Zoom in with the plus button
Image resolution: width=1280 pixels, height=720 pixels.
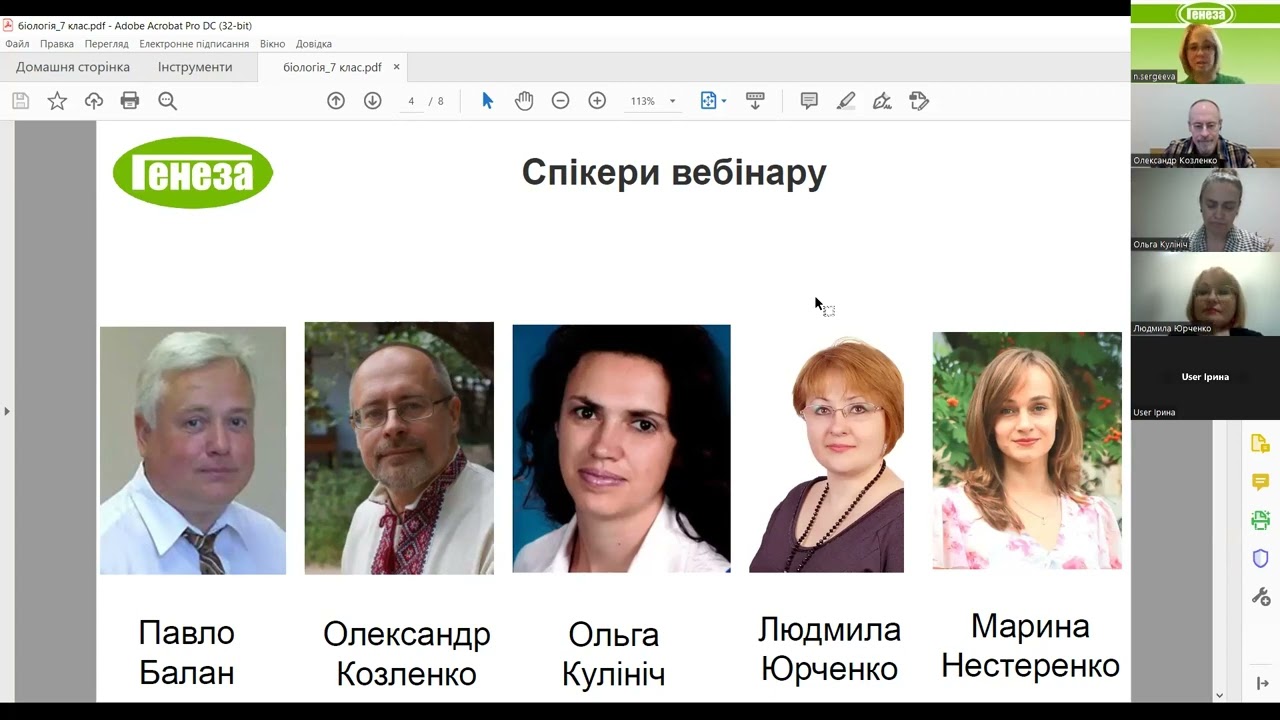click(597, 101)
